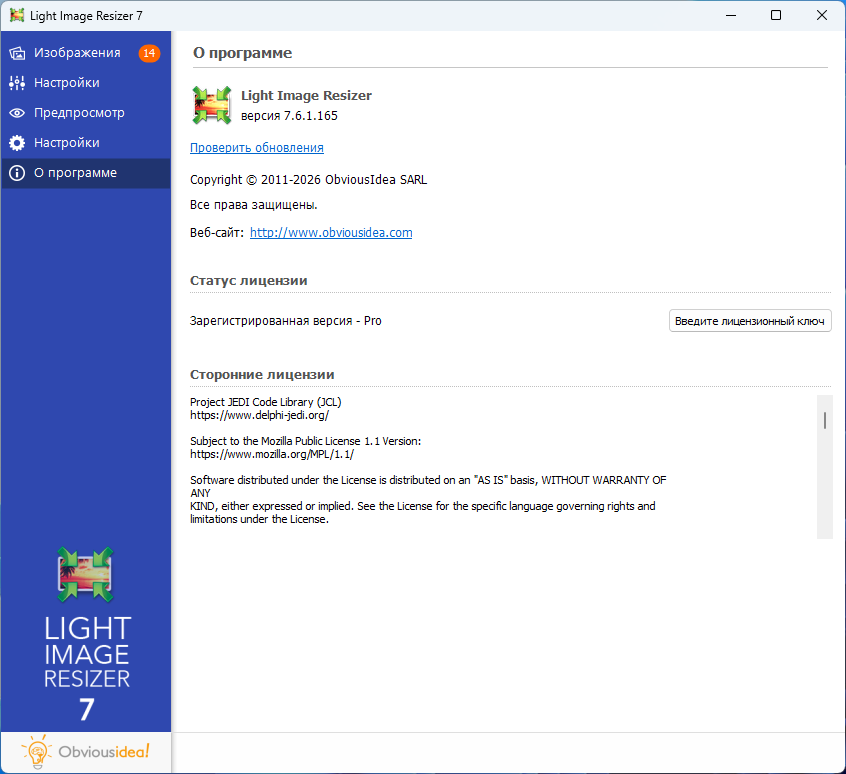
Task: Click the gear icon for Настройки
Action: tap(17, 143)
